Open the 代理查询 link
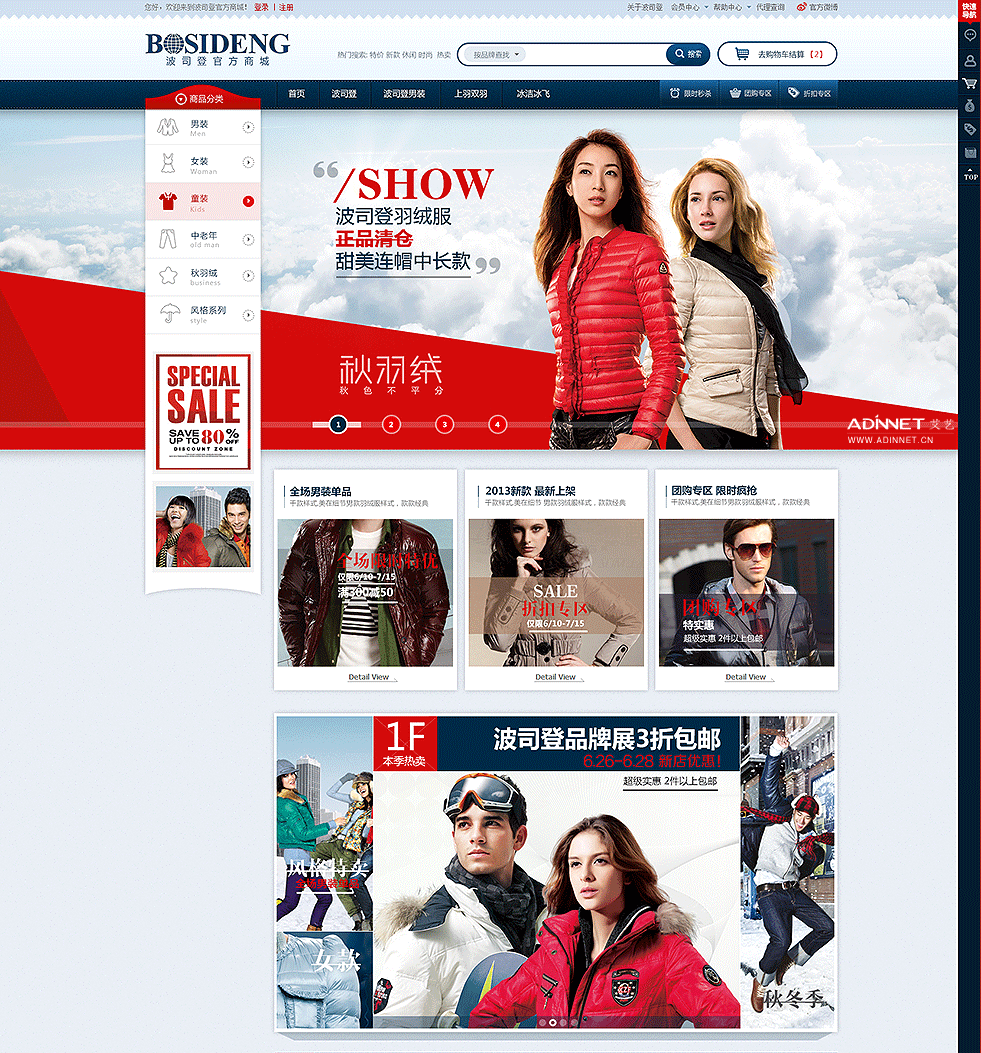 770,7
